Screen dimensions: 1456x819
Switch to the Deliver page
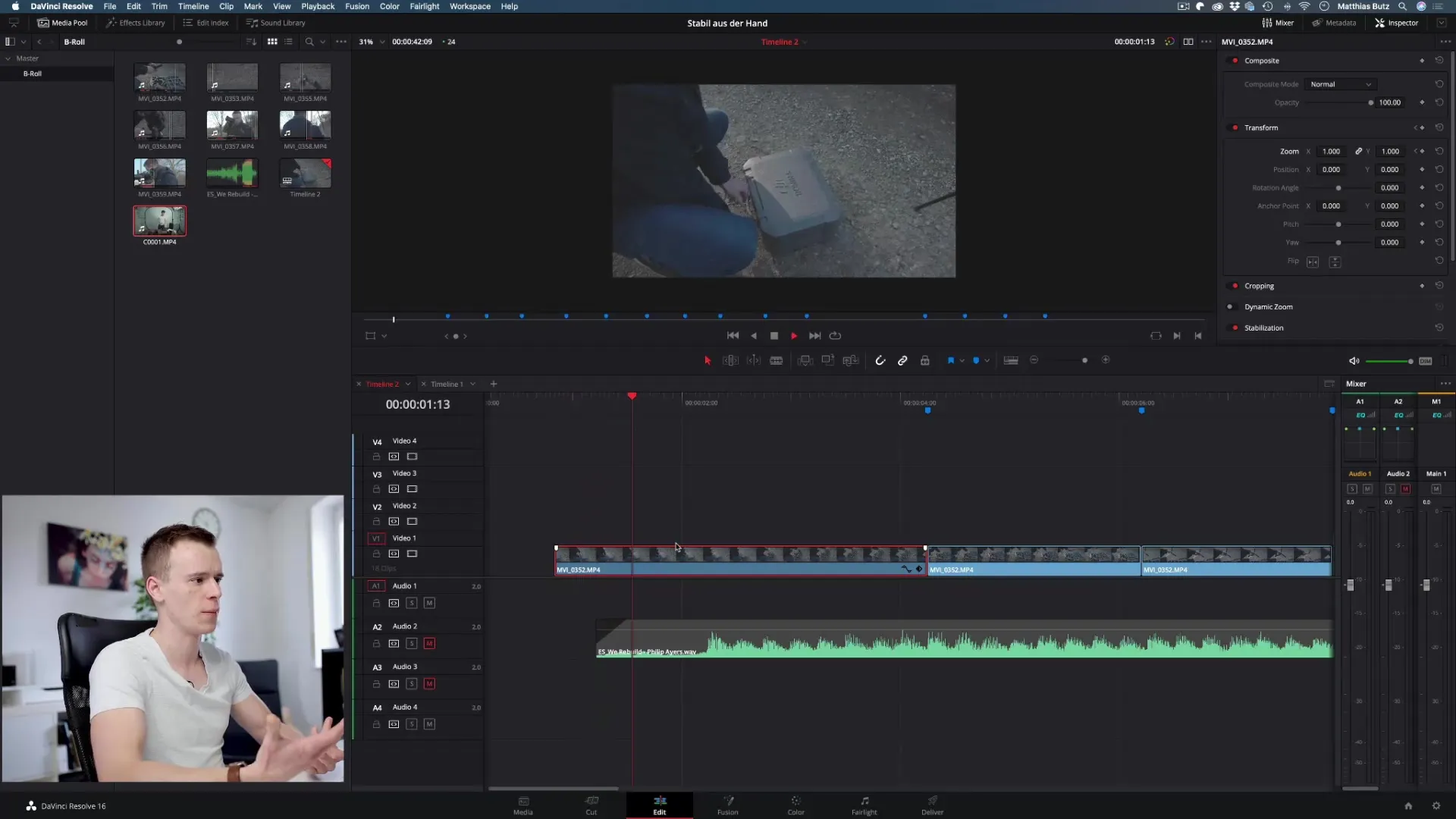coord(932,805)
